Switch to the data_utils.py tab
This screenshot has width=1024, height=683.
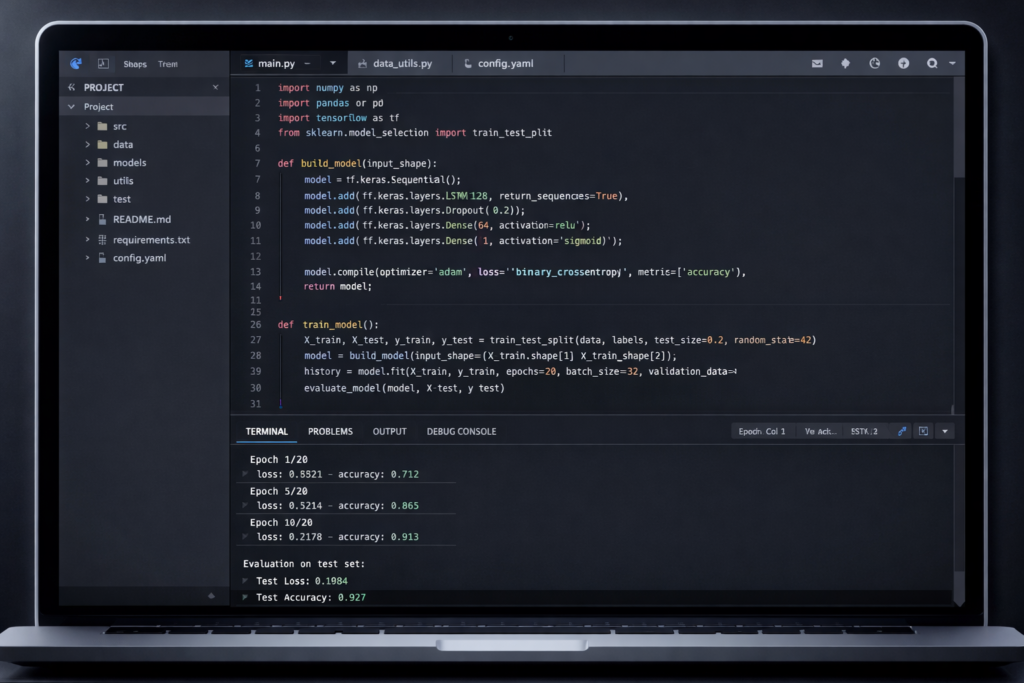coord(401,63)
